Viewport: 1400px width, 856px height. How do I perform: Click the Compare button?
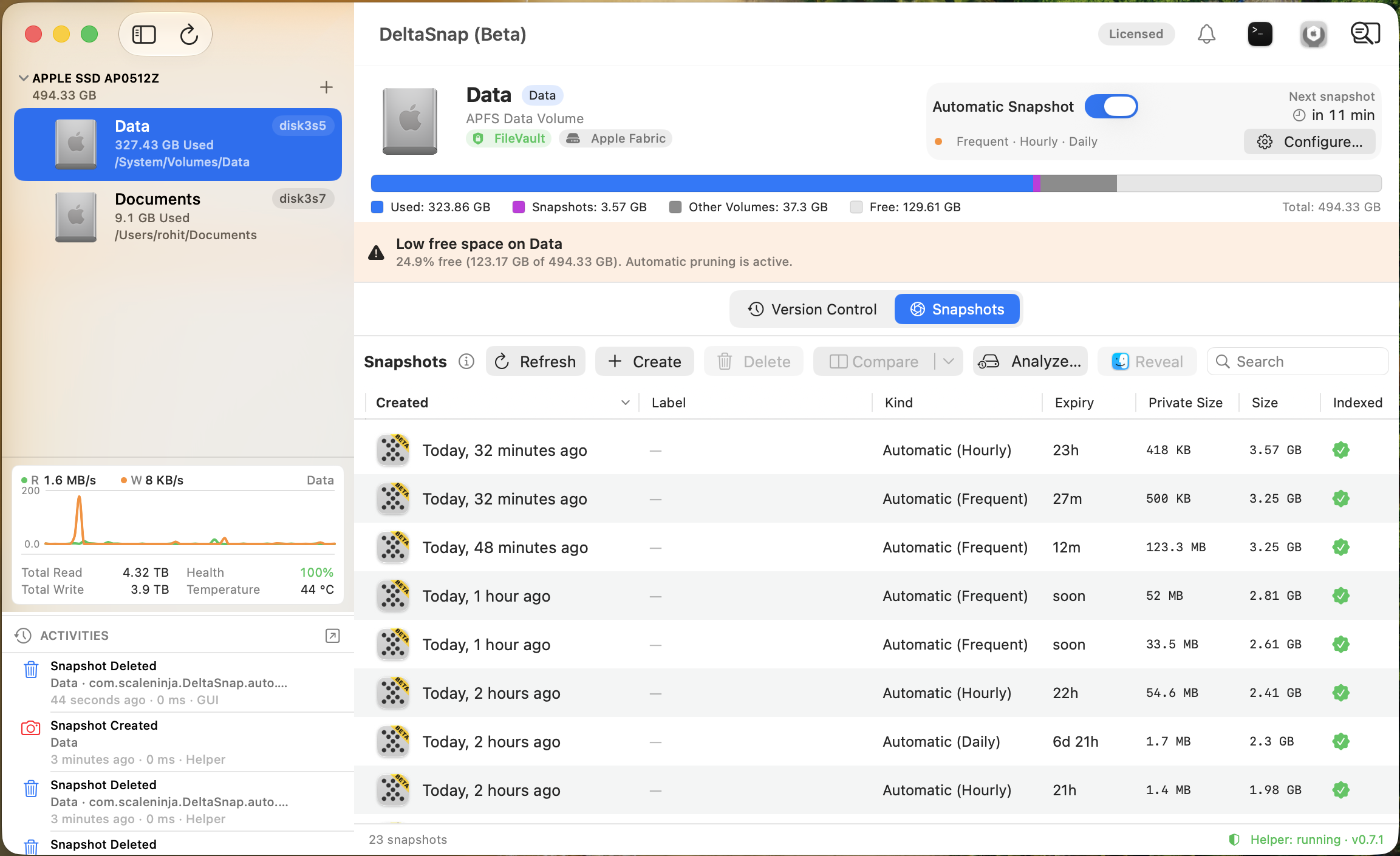click(x=873, y=362)
